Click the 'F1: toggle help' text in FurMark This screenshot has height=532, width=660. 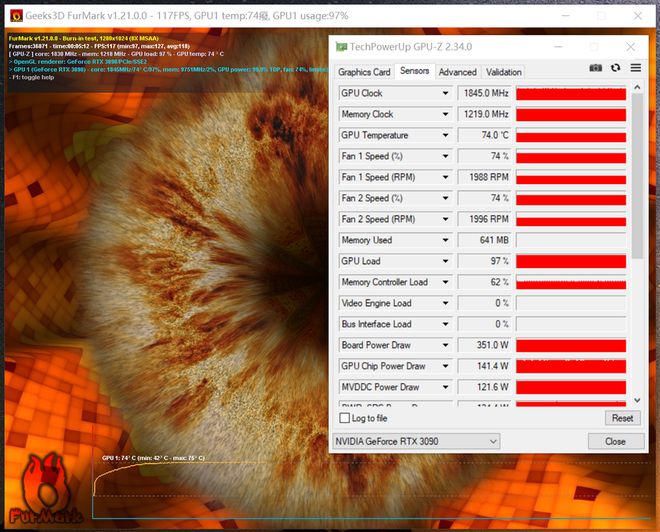point(31,77)
